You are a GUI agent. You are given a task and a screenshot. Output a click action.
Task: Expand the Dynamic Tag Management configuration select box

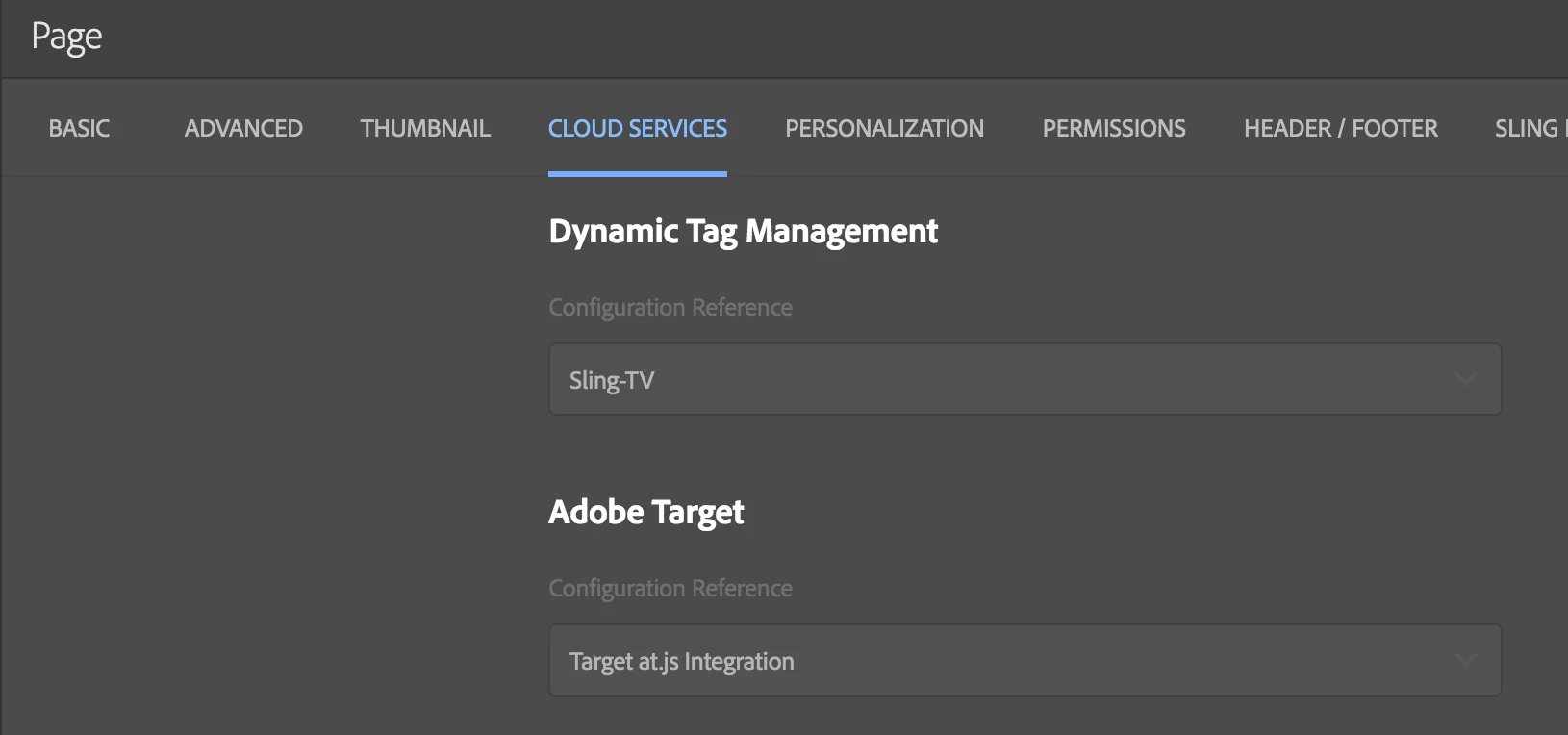coord(1024,379)
